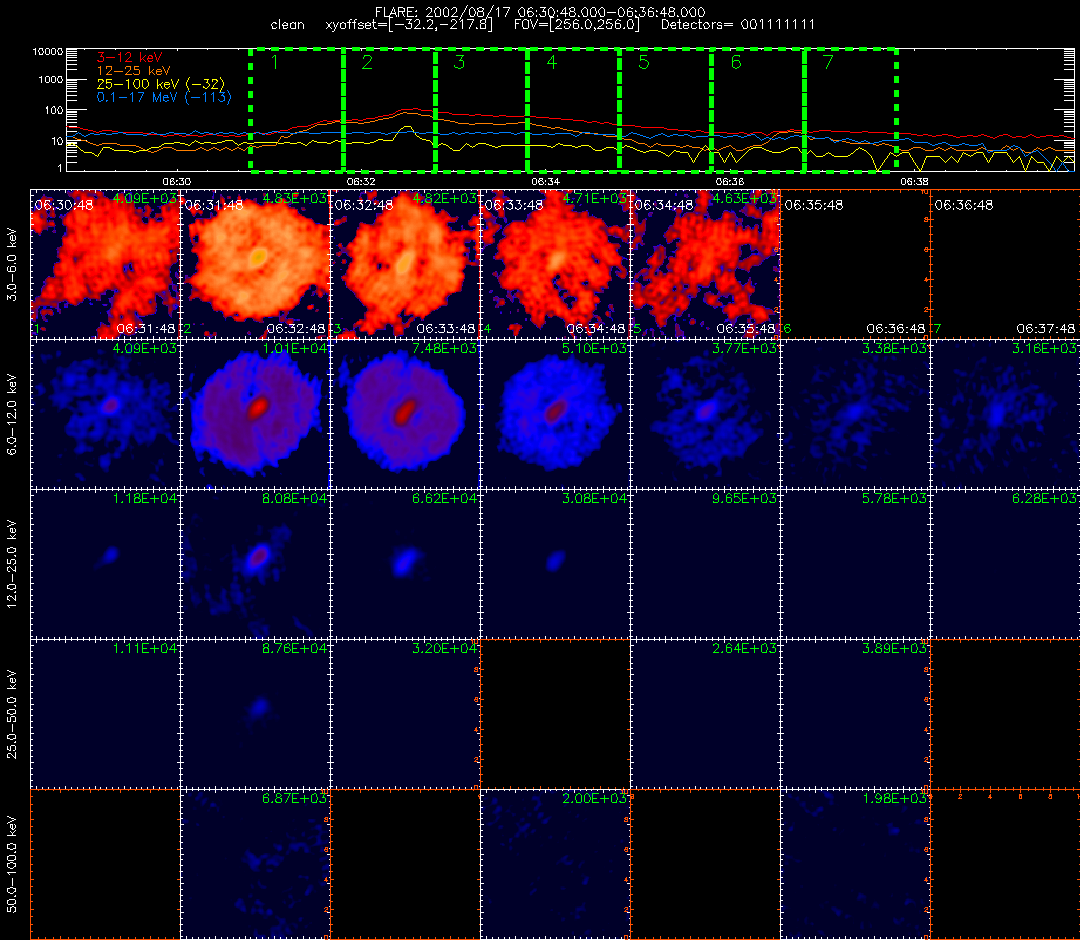1080x940 pixels.
Task: Click the blue "0.1-17 MeV (-113)" legend entry
Action: (164, 97)
